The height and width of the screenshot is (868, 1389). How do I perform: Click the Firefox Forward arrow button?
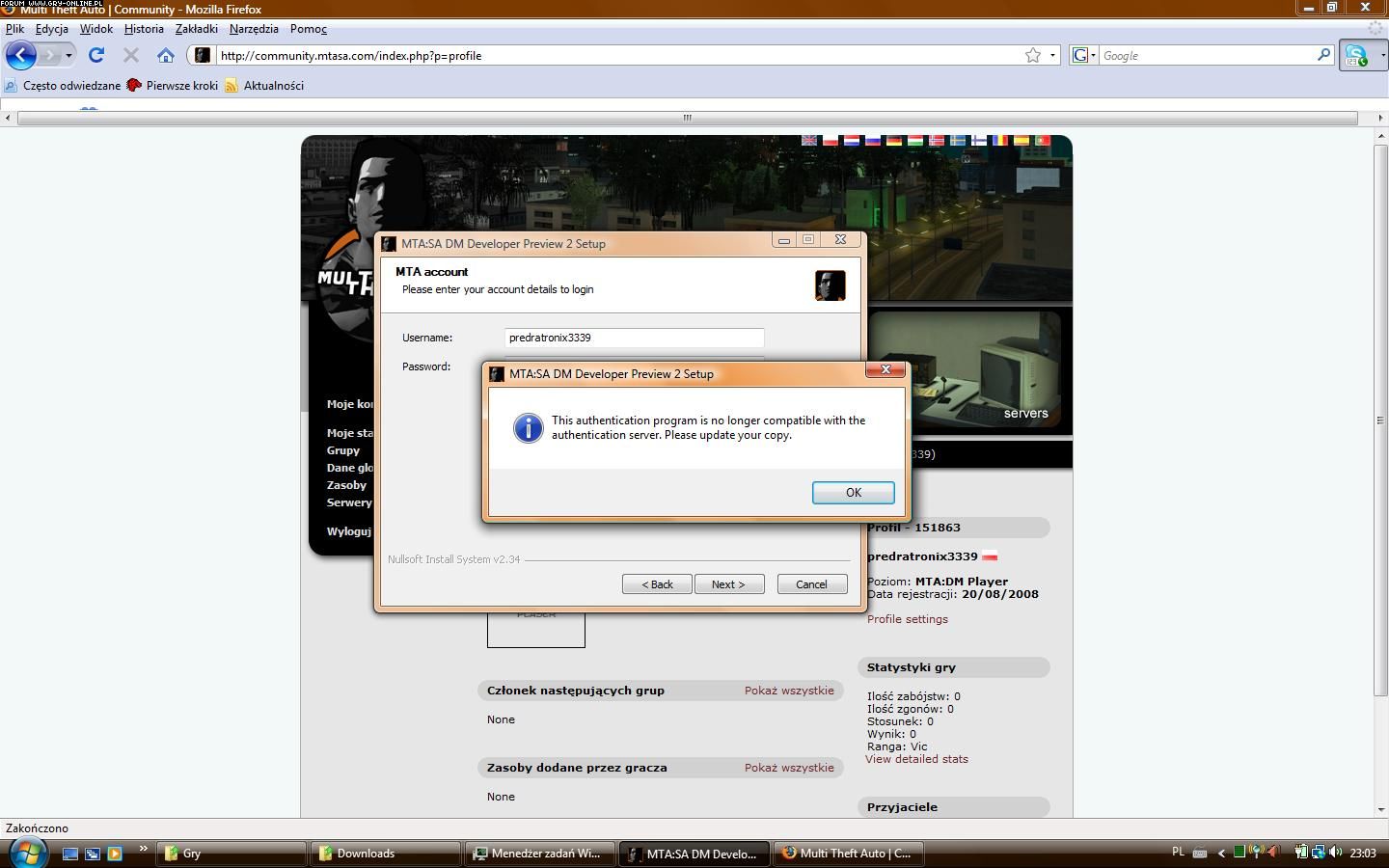click(x=50, y=55)
